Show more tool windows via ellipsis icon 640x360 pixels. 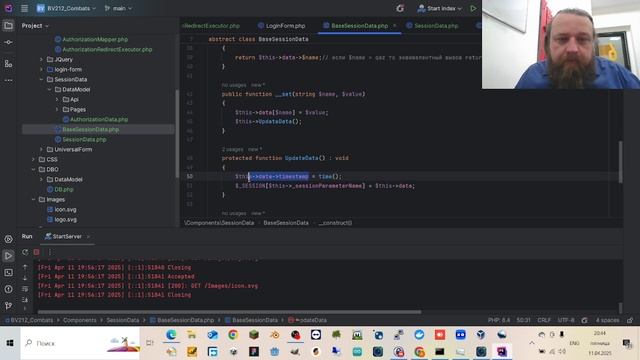[8, 80]
